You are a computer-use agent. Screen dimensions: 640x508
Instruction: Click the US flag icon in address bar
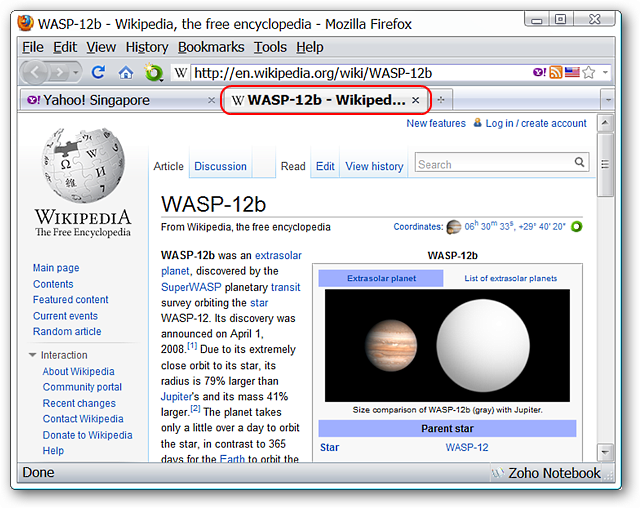572,72
